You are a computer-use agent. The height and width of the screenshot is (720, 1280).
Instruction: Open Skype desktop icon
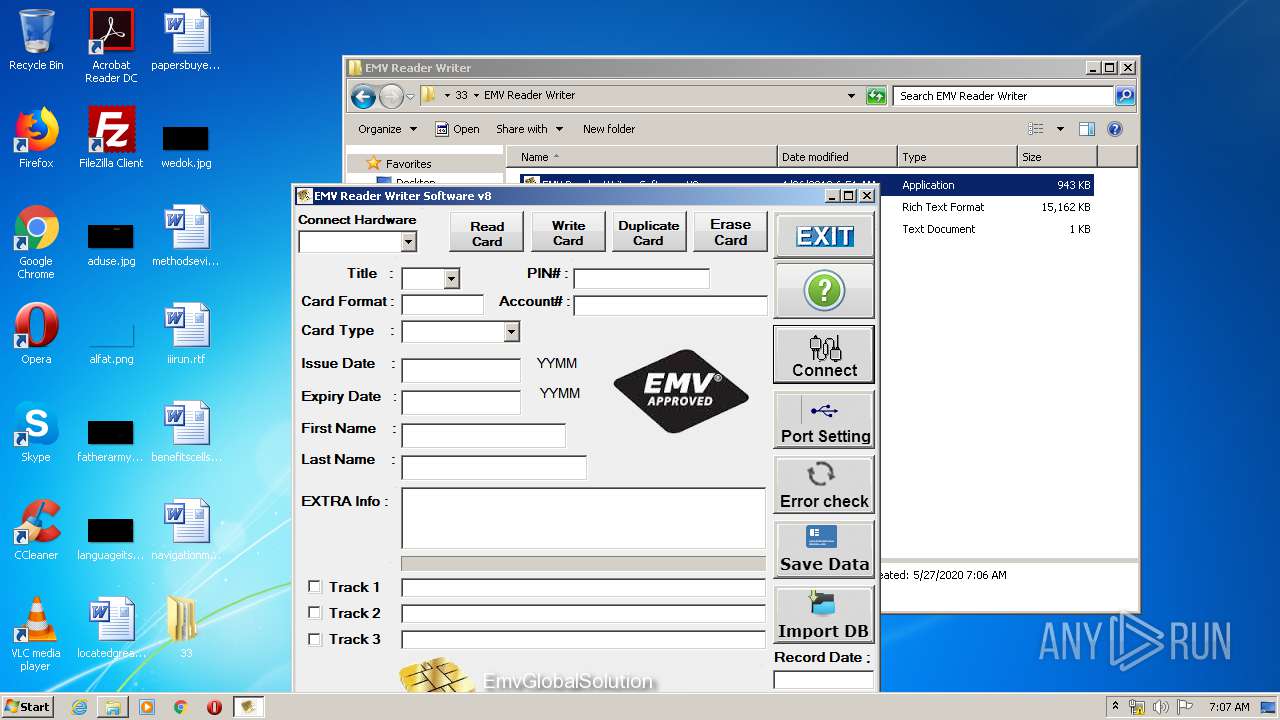pyautogui.click(x=36, y=432)
